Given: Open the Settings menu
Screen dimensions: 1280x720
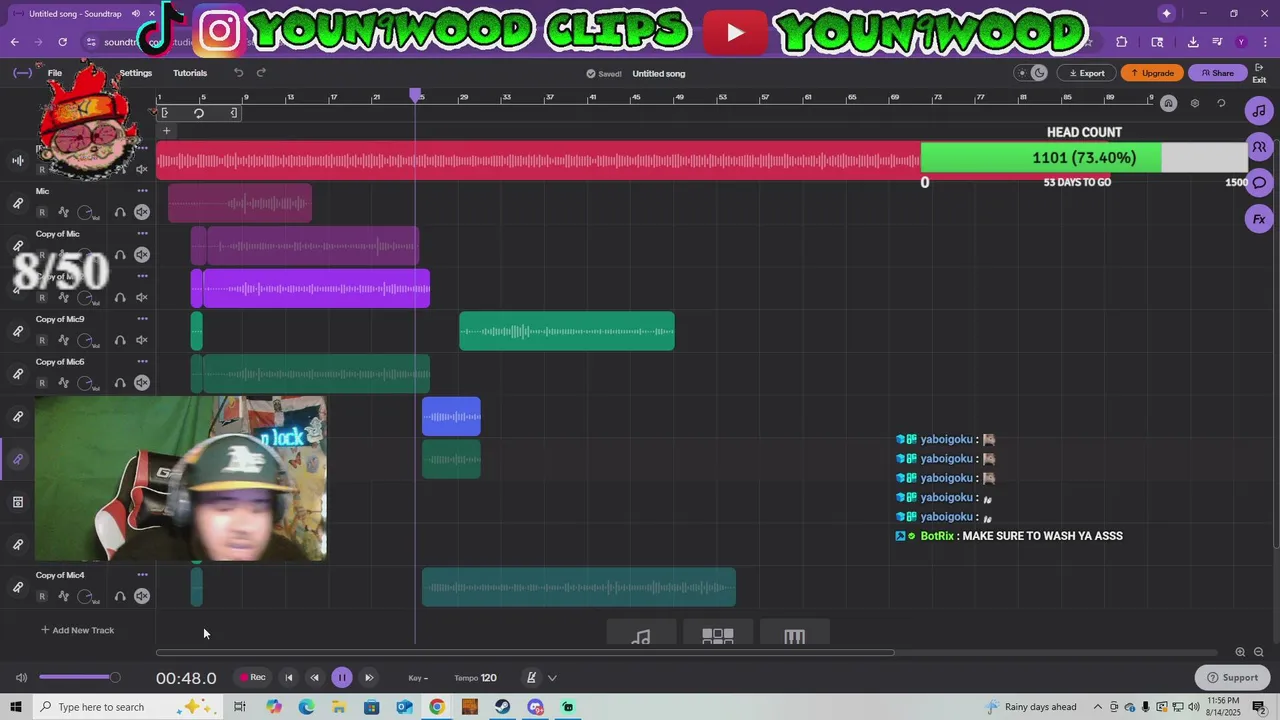Looking at the screenshot, I should tap(136, 73).
